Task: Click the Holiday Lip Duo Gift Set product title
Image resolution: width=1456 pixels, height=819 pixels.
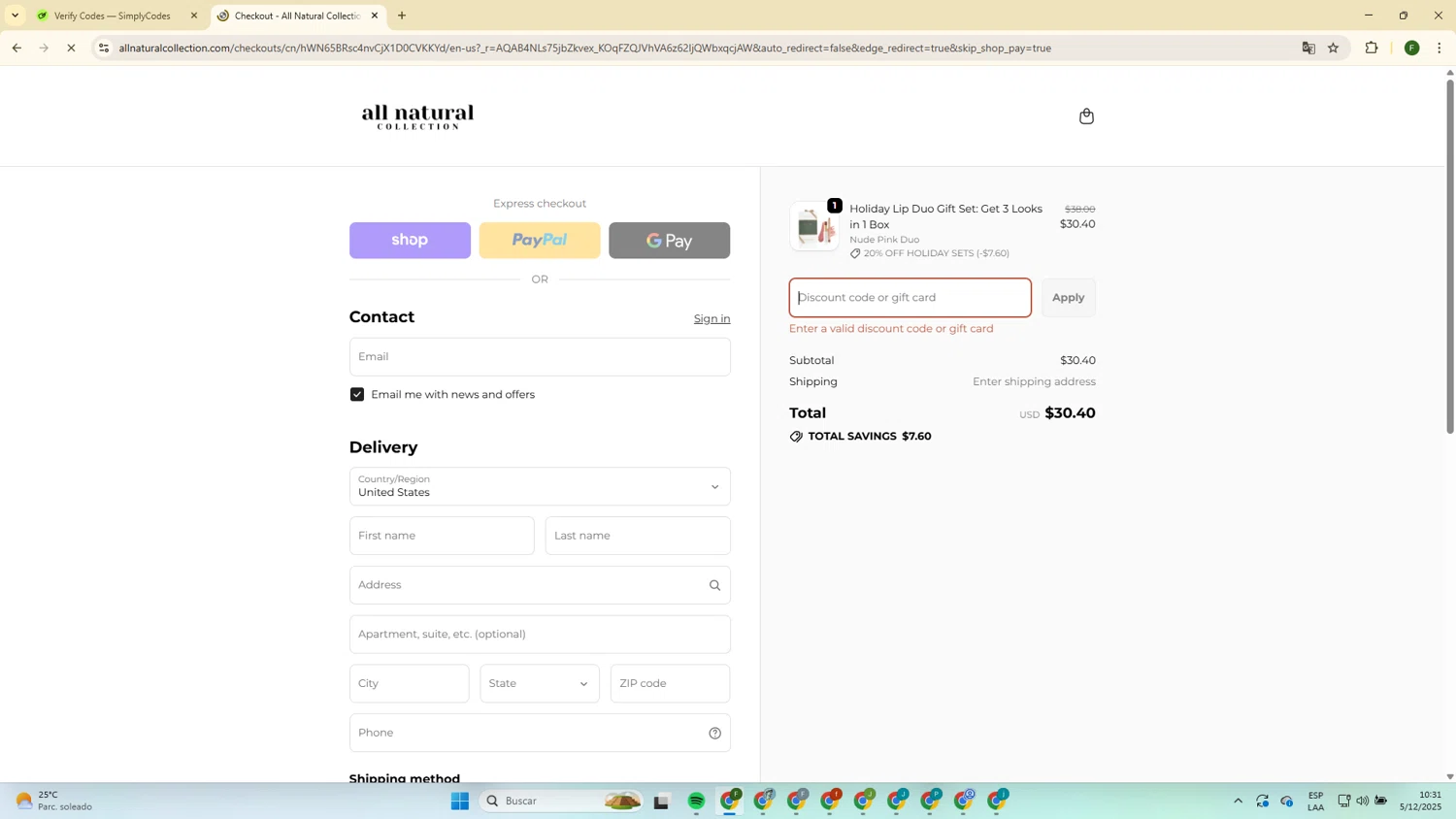Action: pyautogui.click(x=946, y=216)
